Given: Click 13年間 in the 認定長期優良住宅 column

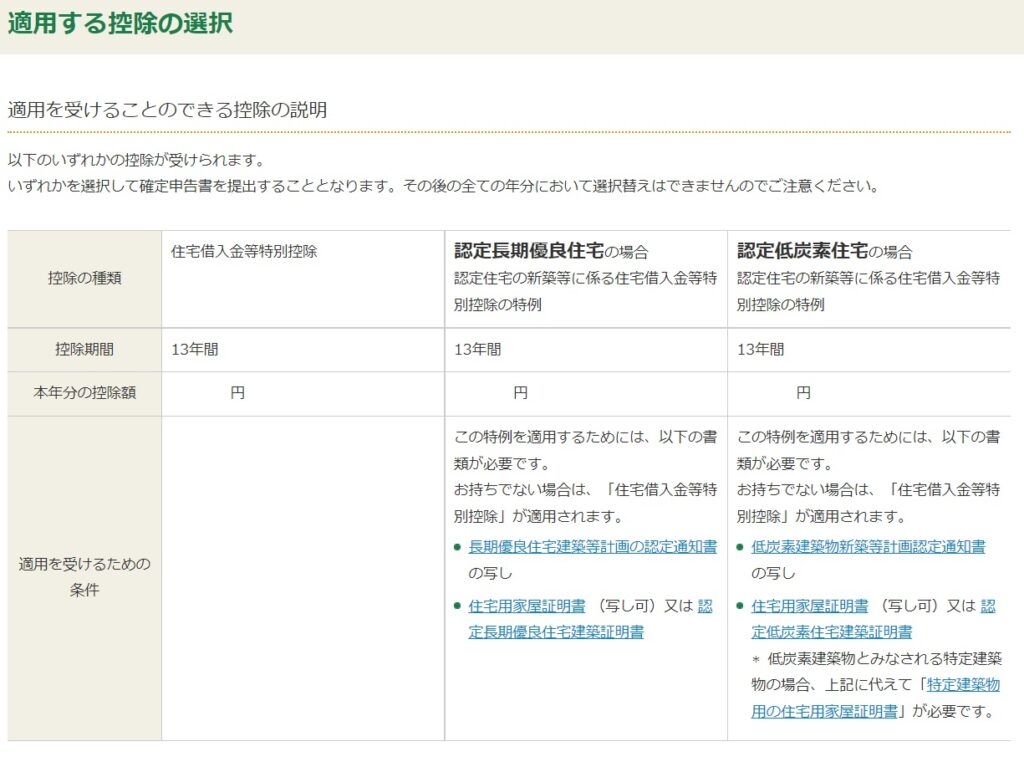Looking at the screenshot, I should (477, 349).
